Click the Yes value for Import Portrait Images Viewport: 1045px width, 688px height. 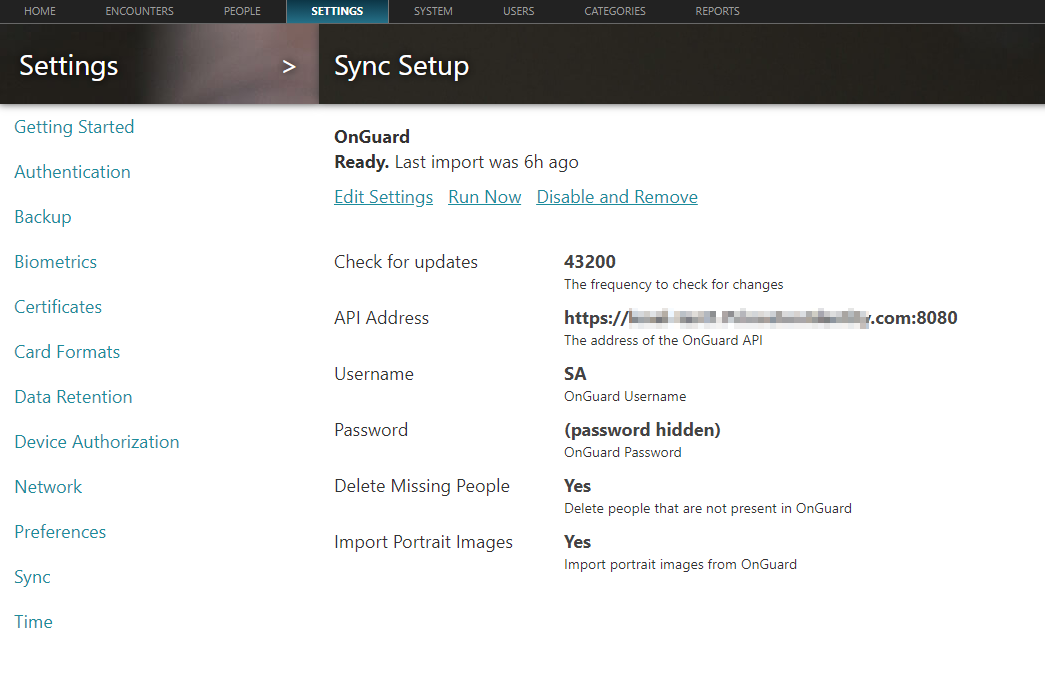[577, 542]
